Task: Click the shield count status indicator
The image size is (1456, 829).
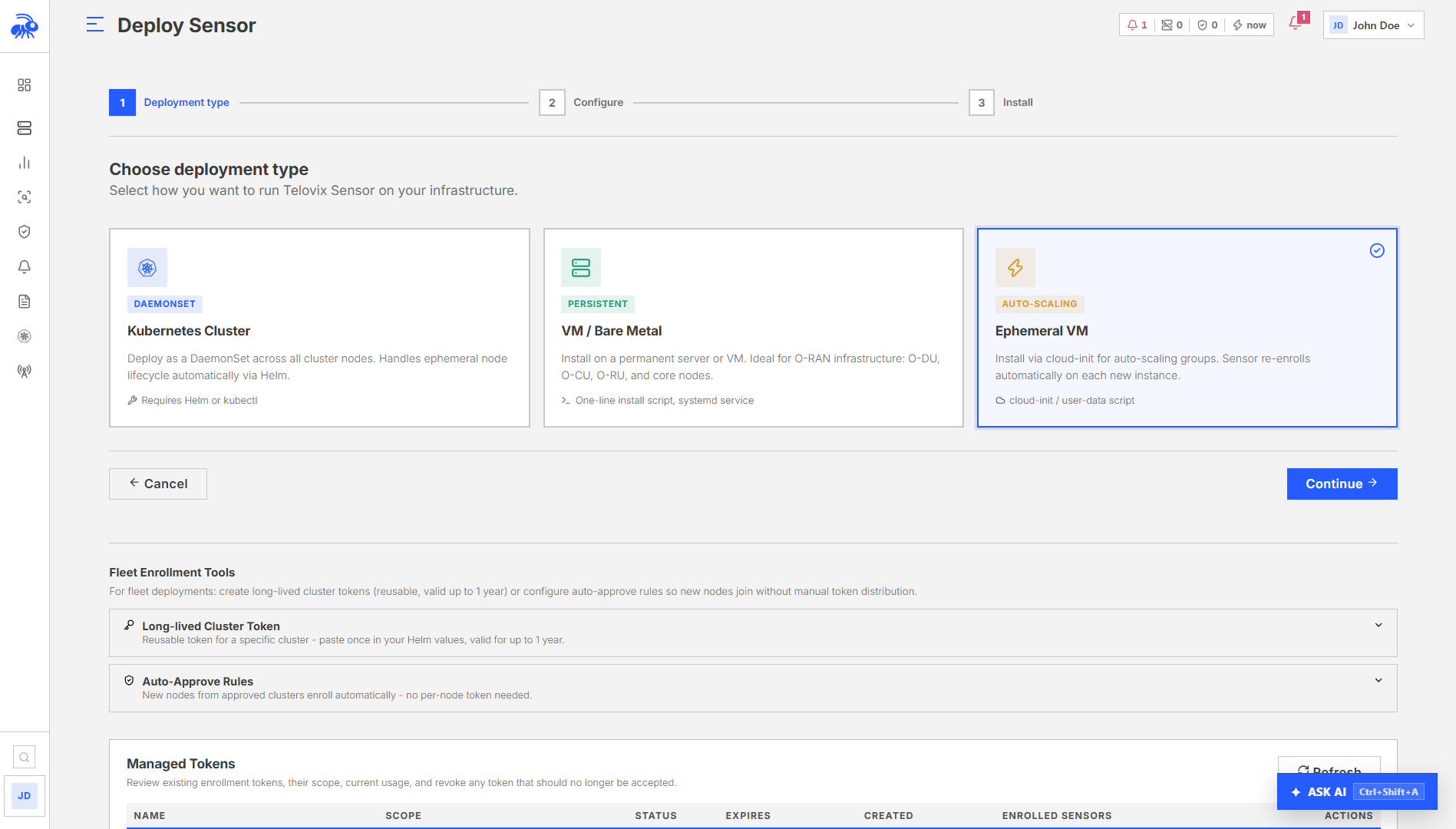Action: [1207, 25]
